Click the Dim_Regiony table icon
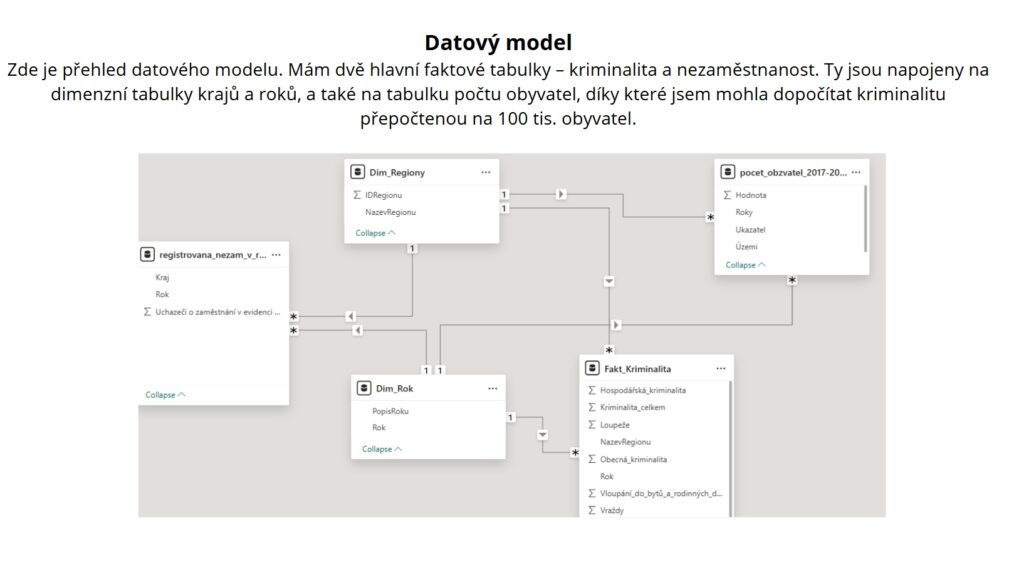The width and height of the screenshot is (1024, 575). coord(357,172)
